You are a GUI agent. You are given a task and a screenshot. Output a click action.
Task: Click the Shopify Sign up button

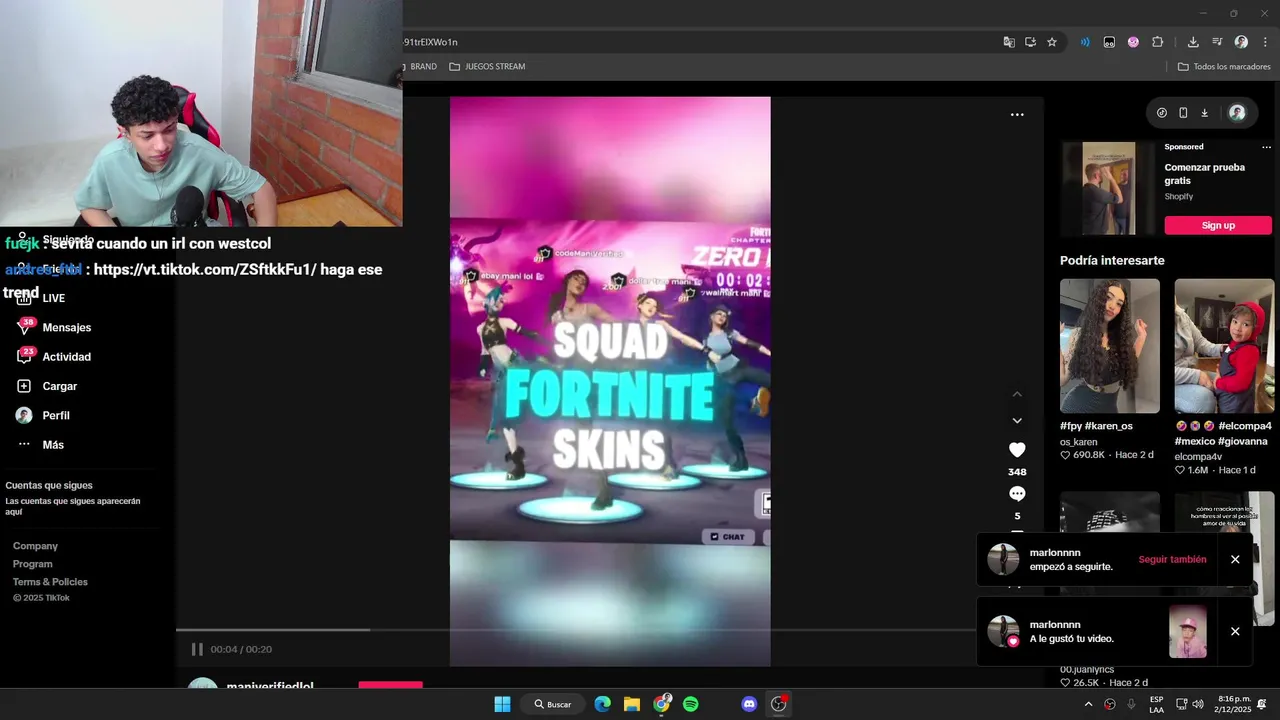[x=1218, y=225]
